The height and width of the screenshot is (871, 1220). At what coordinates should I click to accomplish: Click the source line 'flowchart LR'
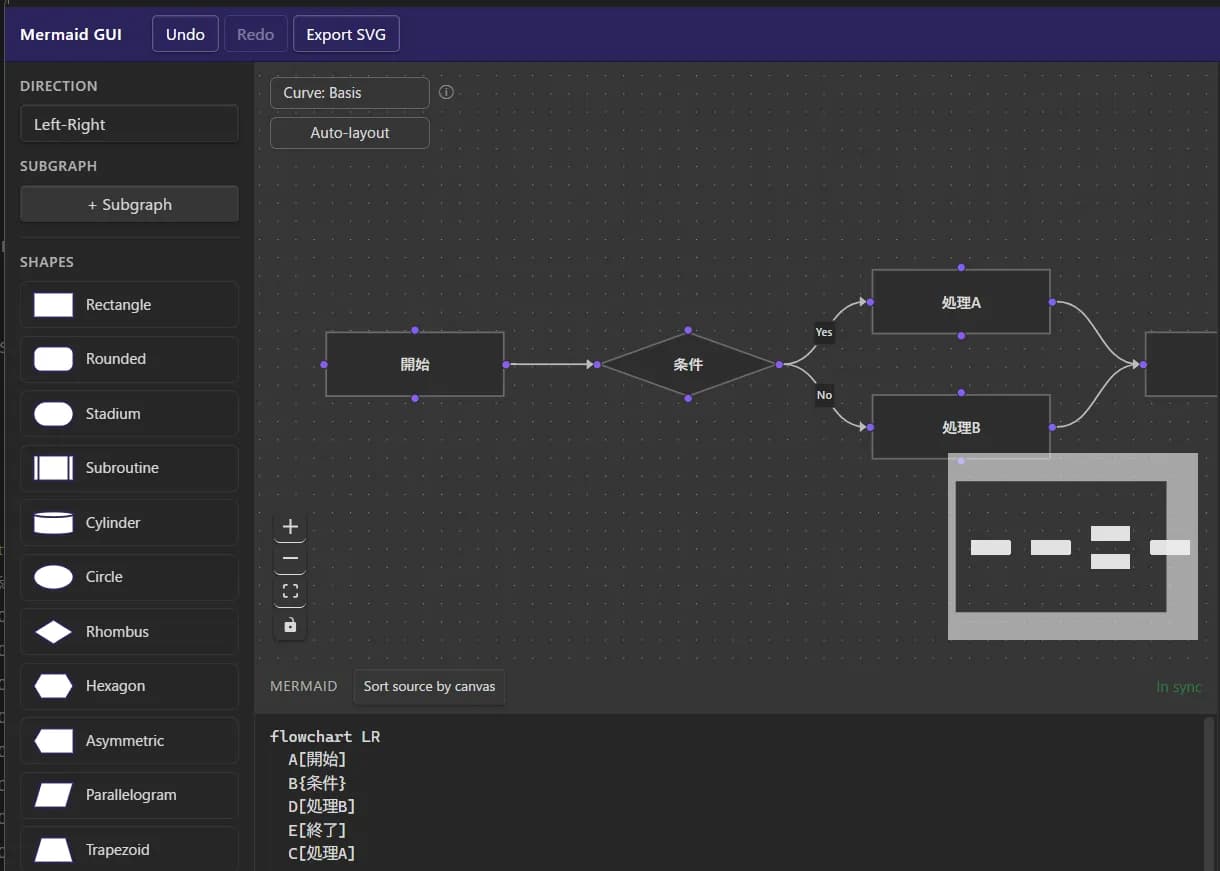coord(325,736)
